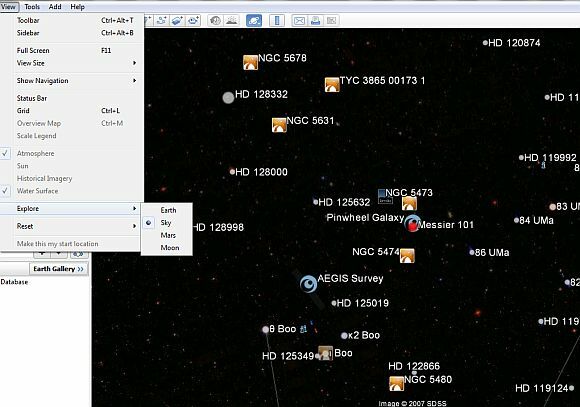Click the HD 120874 star label

[514, 43]
